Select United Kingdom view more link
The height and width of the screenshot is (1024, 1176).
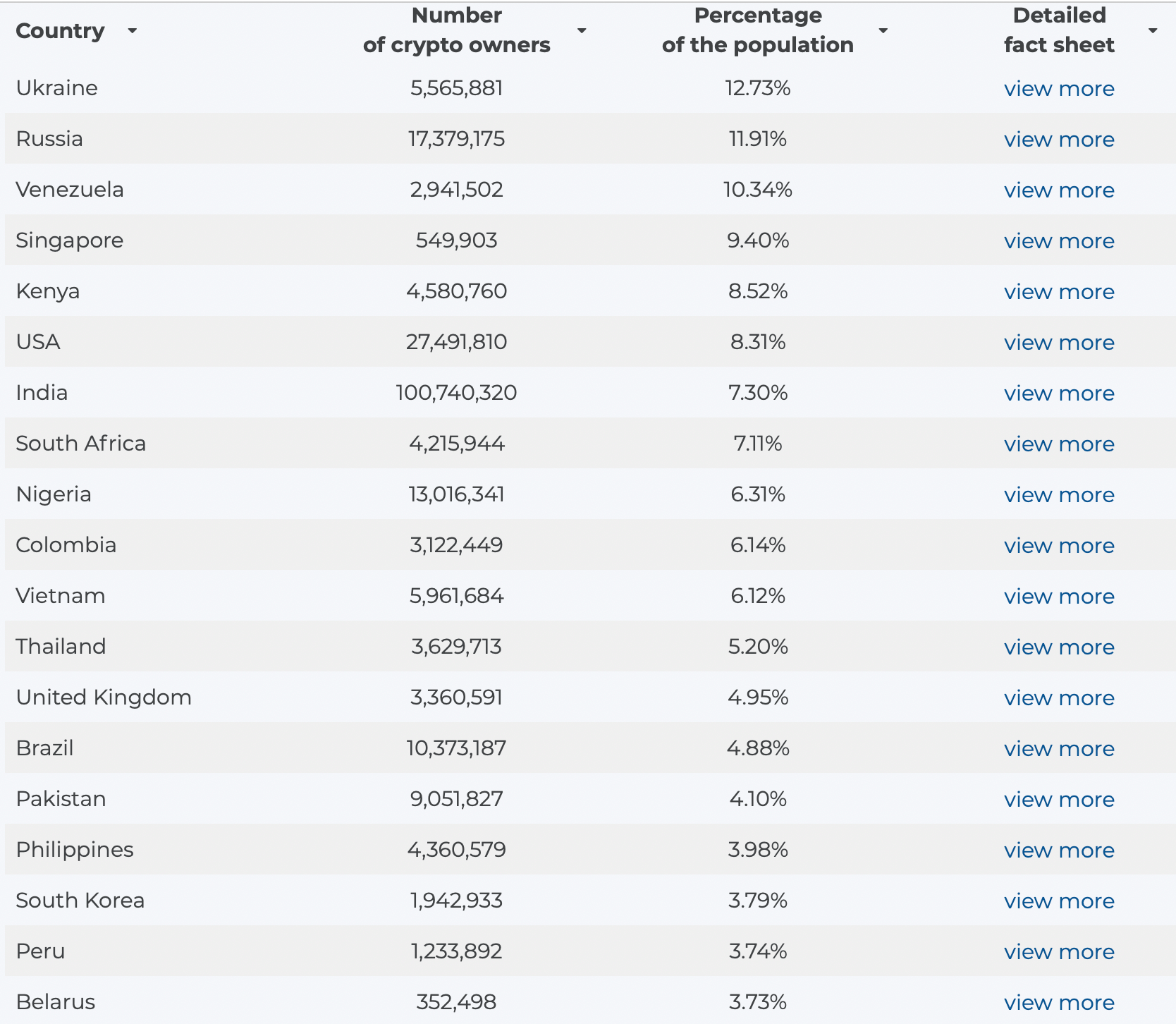pyautogui.click(x=1059, y=698)
